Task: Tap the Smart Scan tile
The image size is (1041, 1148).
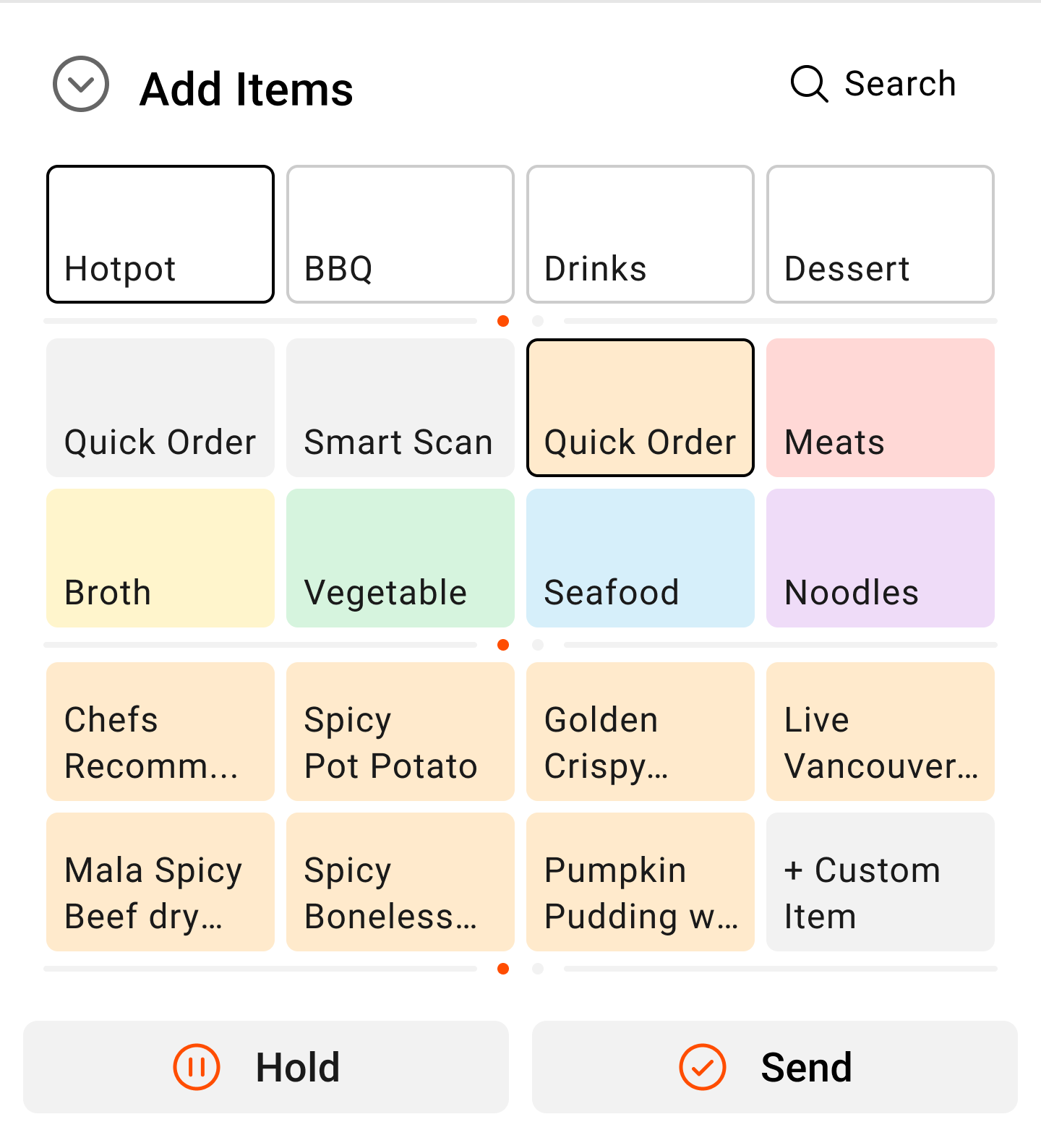Action: [x=400, y=408]
